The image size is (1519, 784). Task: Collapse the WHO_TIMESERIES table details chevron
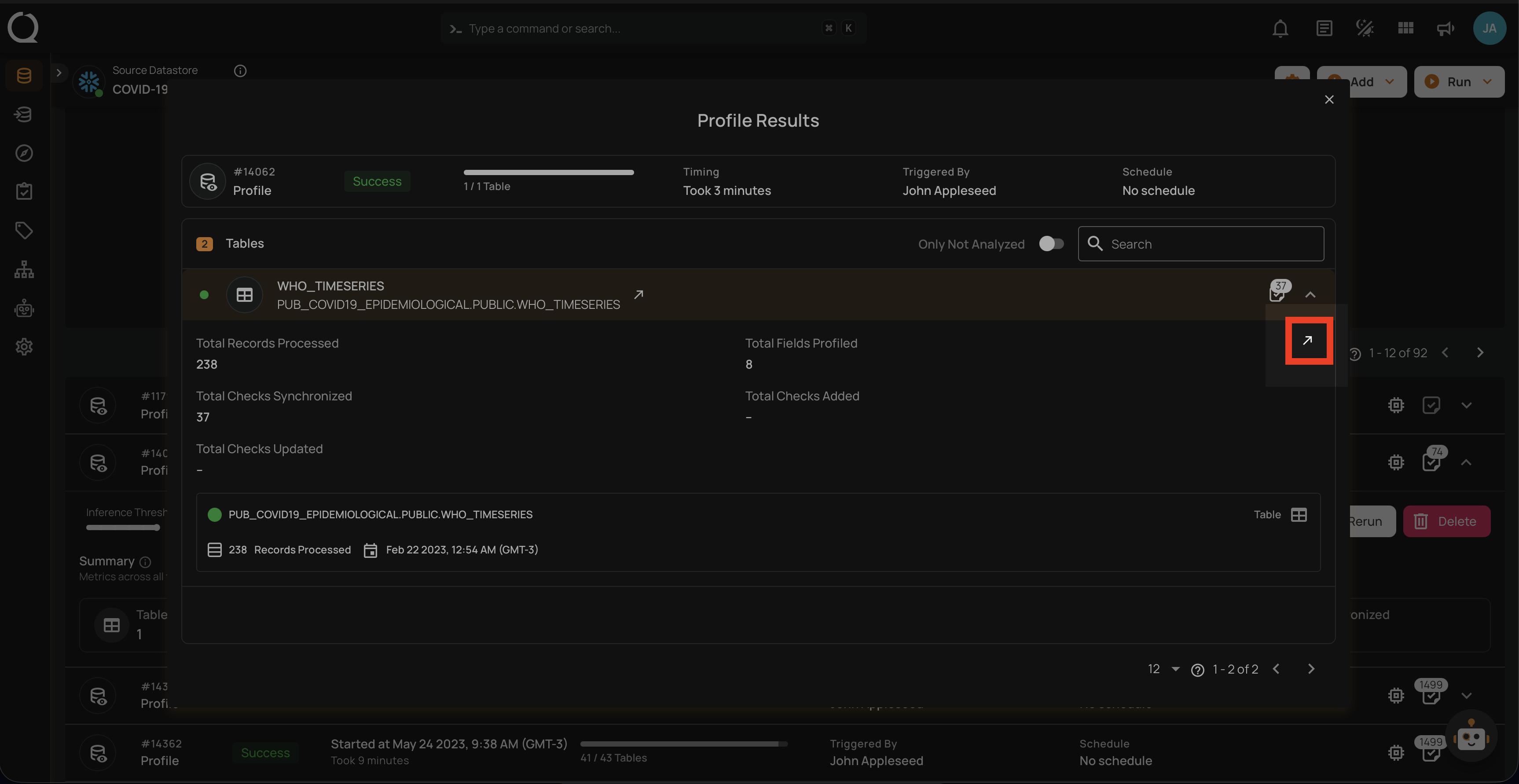[1311, 295]
